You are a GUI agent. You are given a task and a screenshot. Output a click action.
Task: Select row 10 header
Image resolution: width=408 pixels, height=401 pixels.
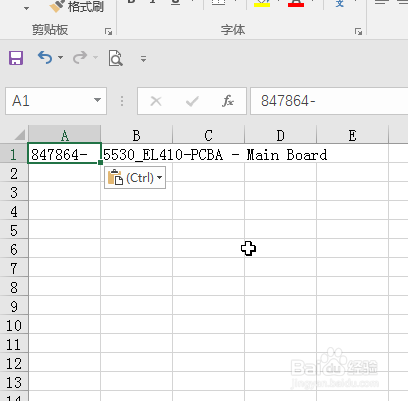(14, 325)
